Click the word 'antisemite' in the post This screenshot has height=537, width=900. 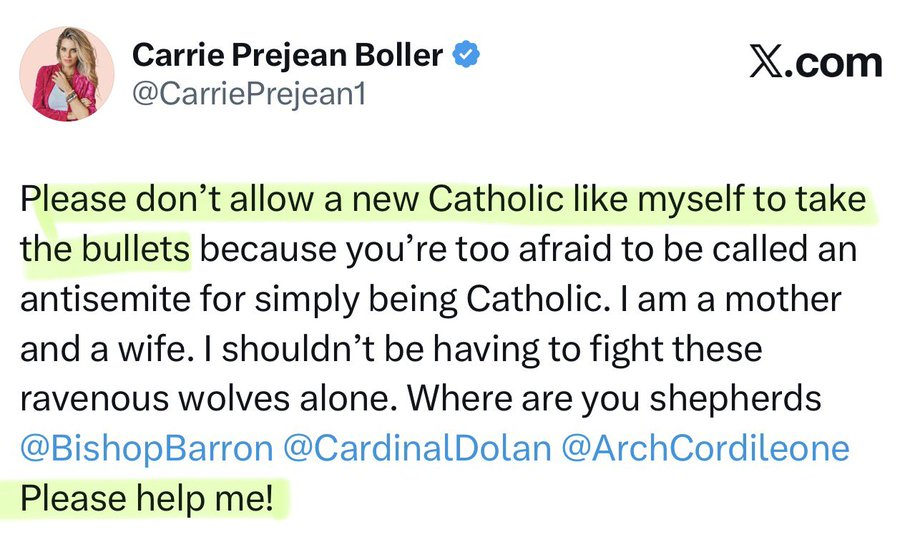click(106, 299)
